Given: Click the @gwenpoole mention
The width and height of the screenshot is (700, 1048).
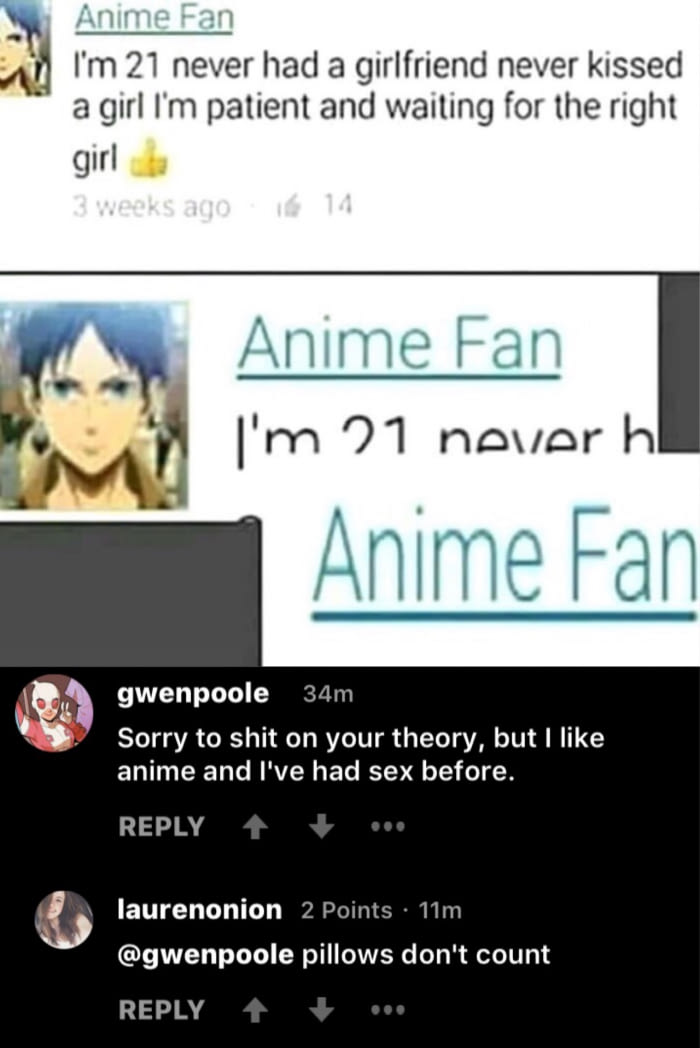Looking at the screenshot, I should (205, 954).
